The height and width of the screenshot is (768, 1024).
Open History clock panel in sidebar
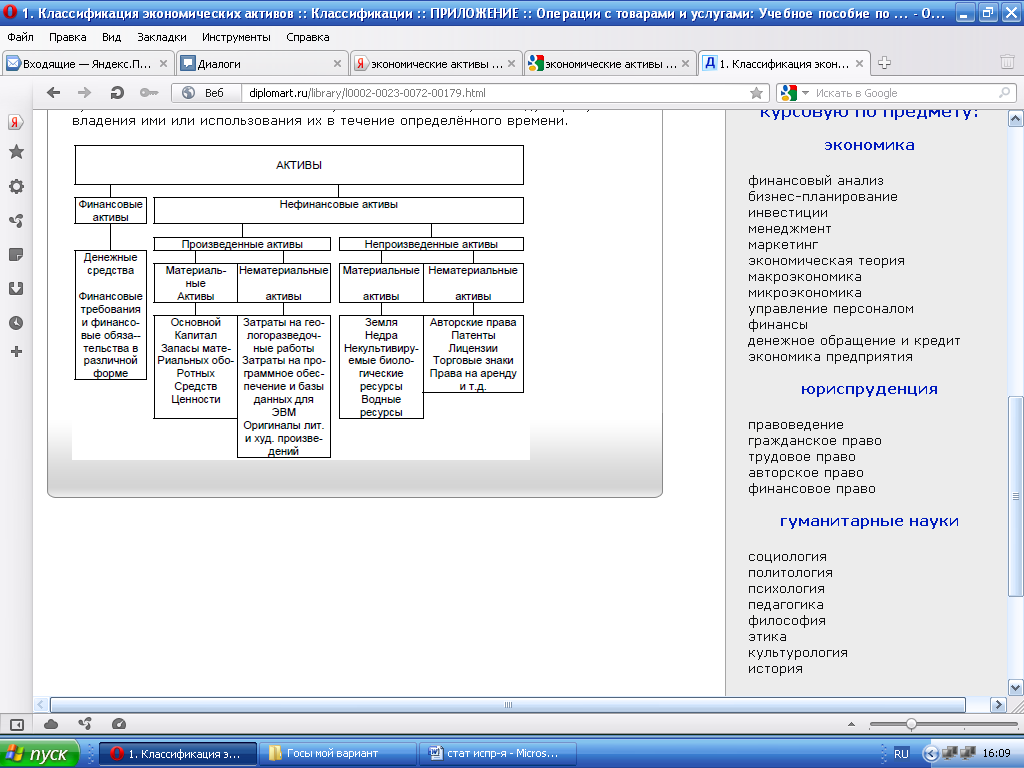(x=16, y=323)
